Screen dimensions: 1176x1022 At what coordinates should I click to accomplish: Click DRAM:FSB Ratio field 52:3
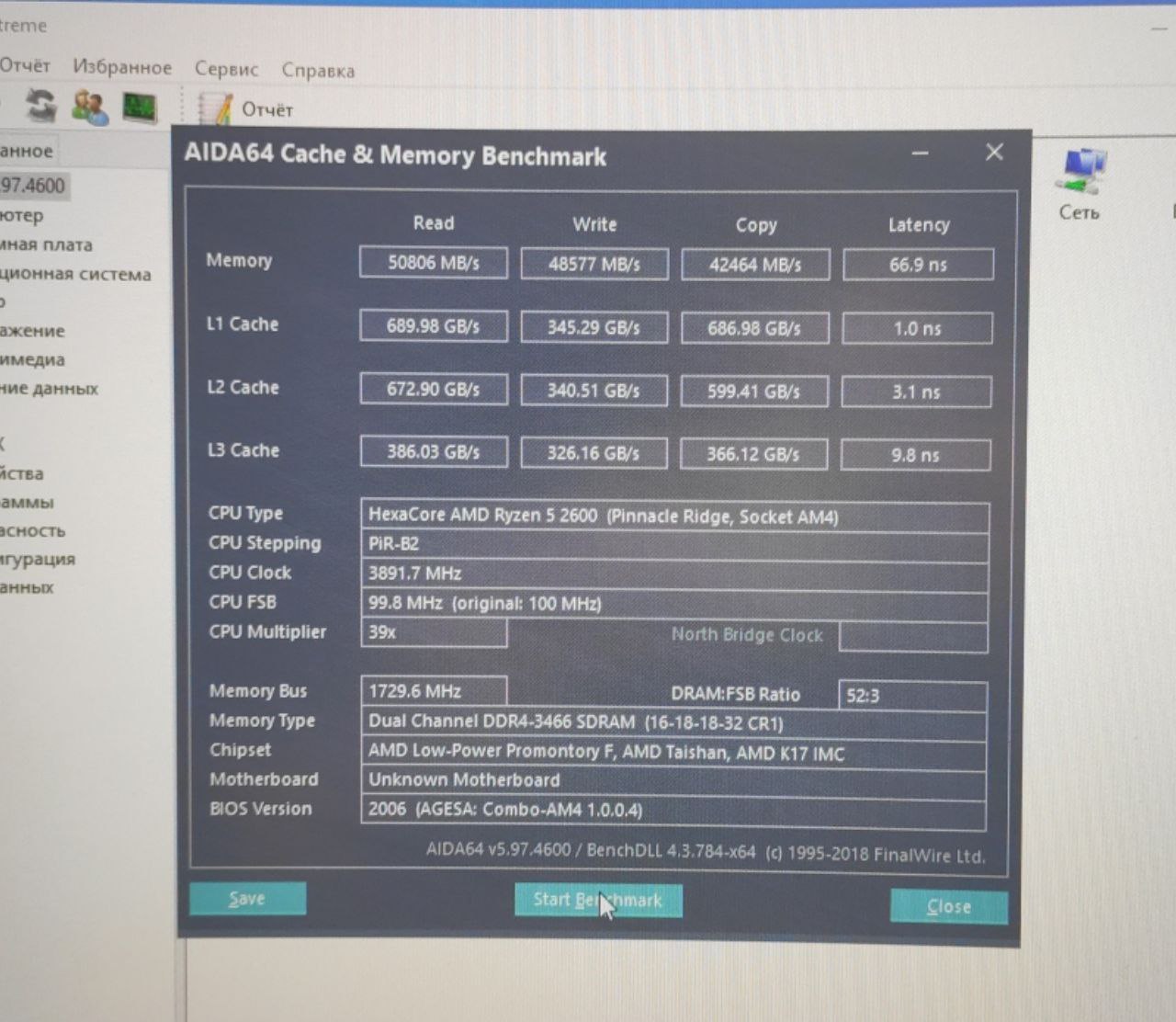pos(912,696)
